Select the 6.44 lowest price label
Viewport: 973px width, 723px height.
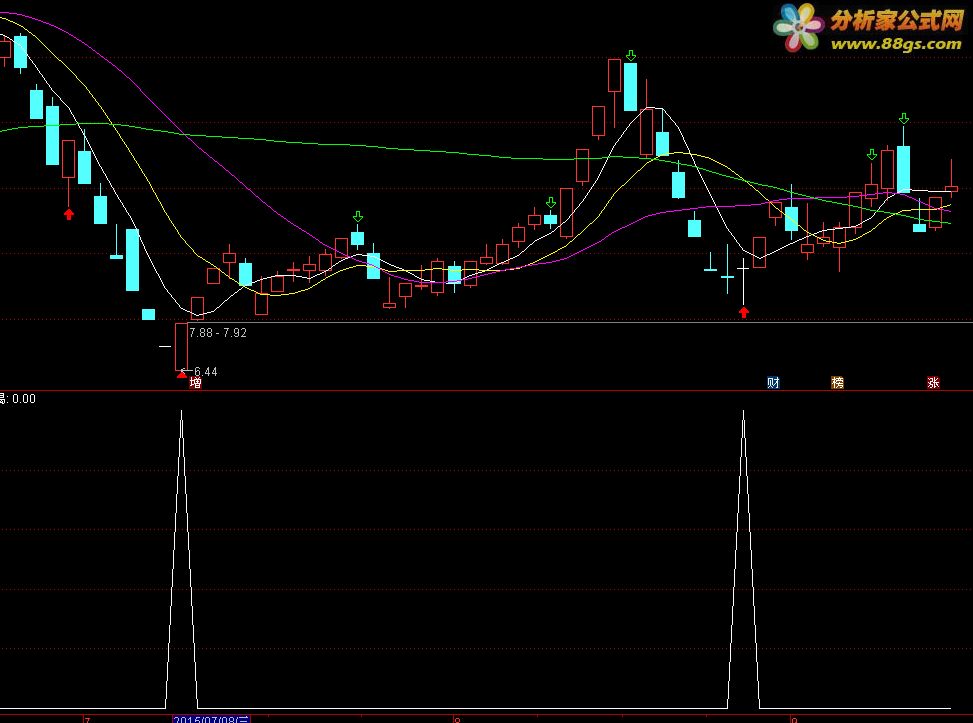pyautogui.click(x=205, y=372)
